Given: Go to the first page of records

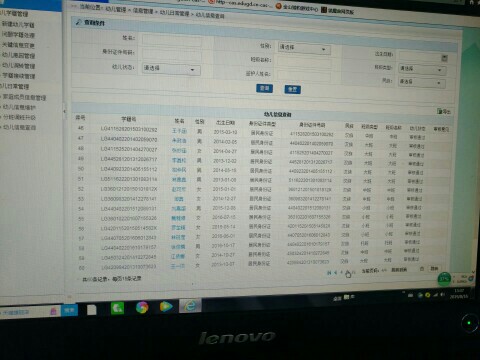Looking at the screenshot, I should (x=329, y=273).
